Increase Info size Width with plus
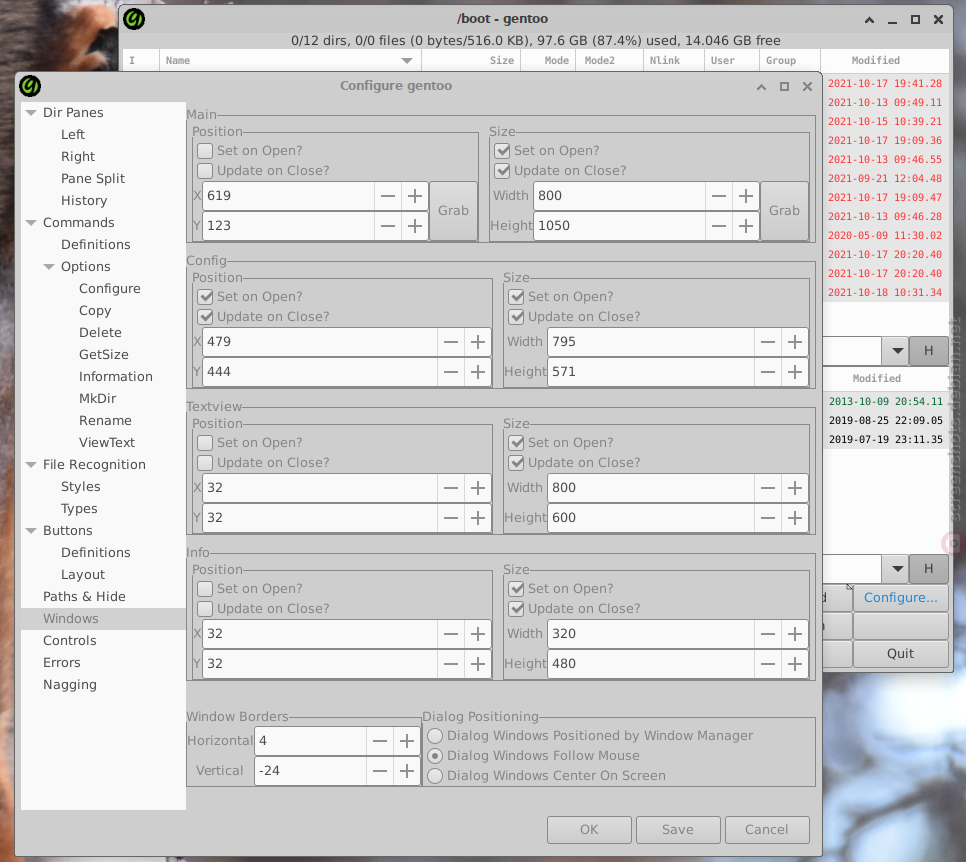The height and width of the screenshot is (862, 966). (795, 634)
